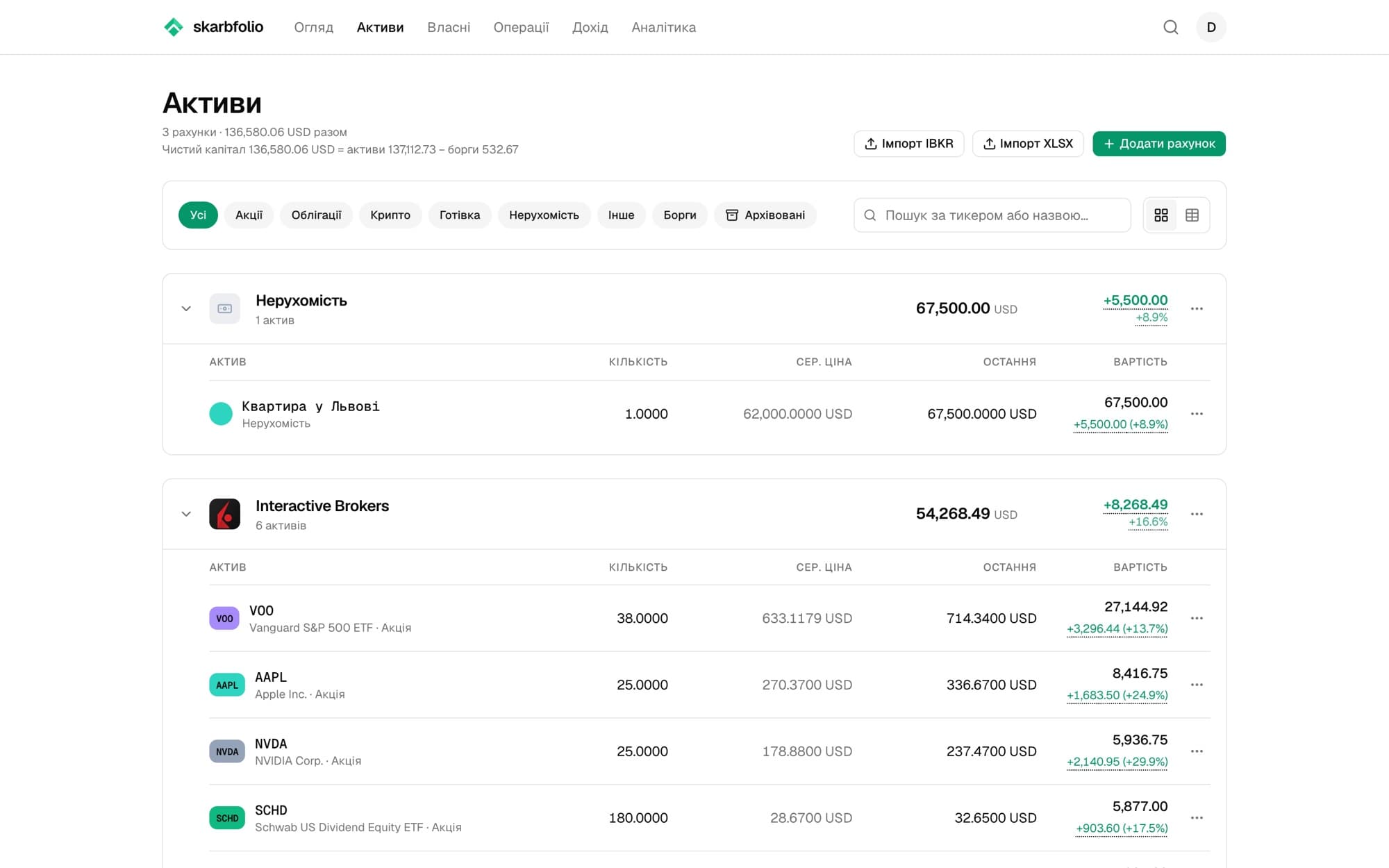Click the Імпорт IBKR button
1389x868 pixels.
[x=908, y=144]
